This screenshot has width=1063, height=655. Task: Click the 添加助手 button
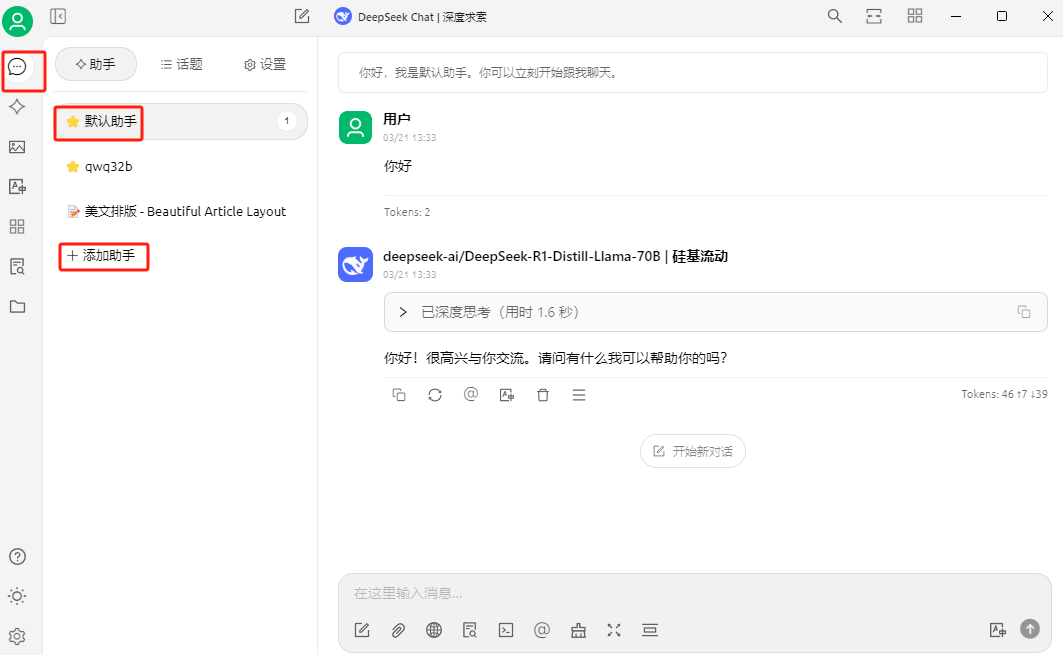103,256
